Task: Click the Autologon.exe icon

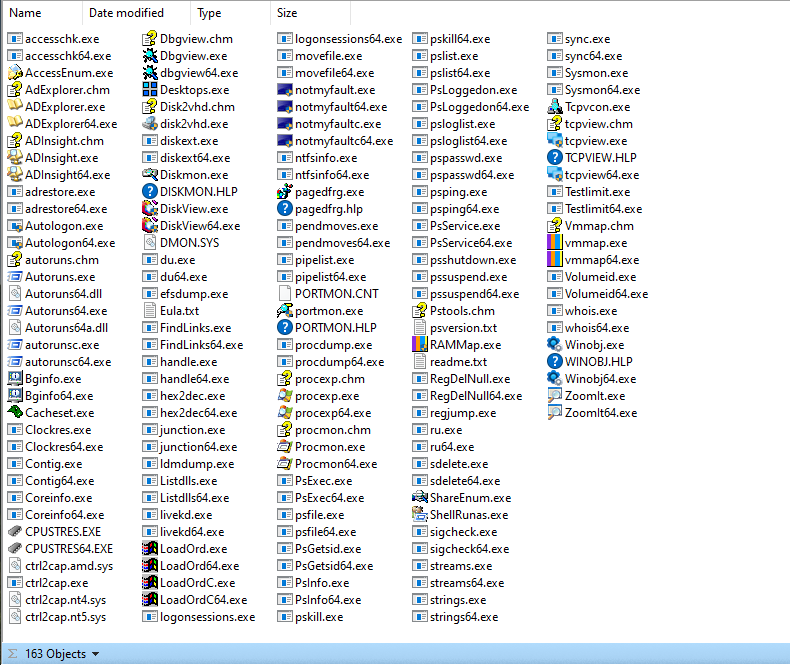Action: (x=15, y=226)
